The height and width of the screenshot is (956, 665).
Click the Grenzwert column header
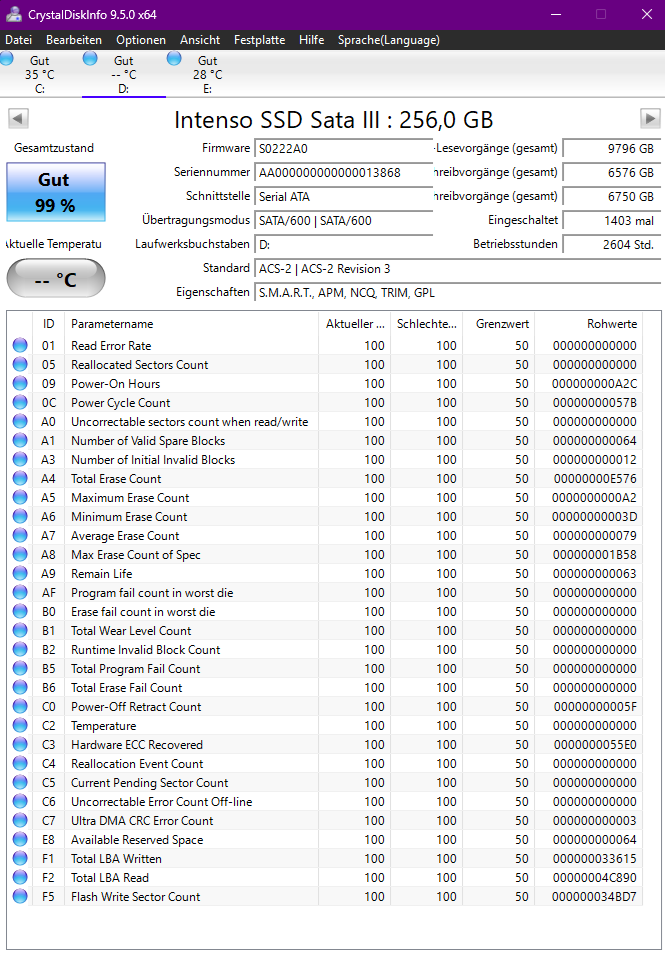pyautogui.click(x=499, y=324)
